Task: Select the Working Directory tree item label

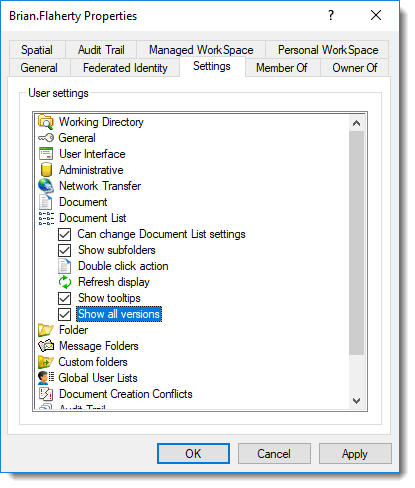Action: [101, 122]
